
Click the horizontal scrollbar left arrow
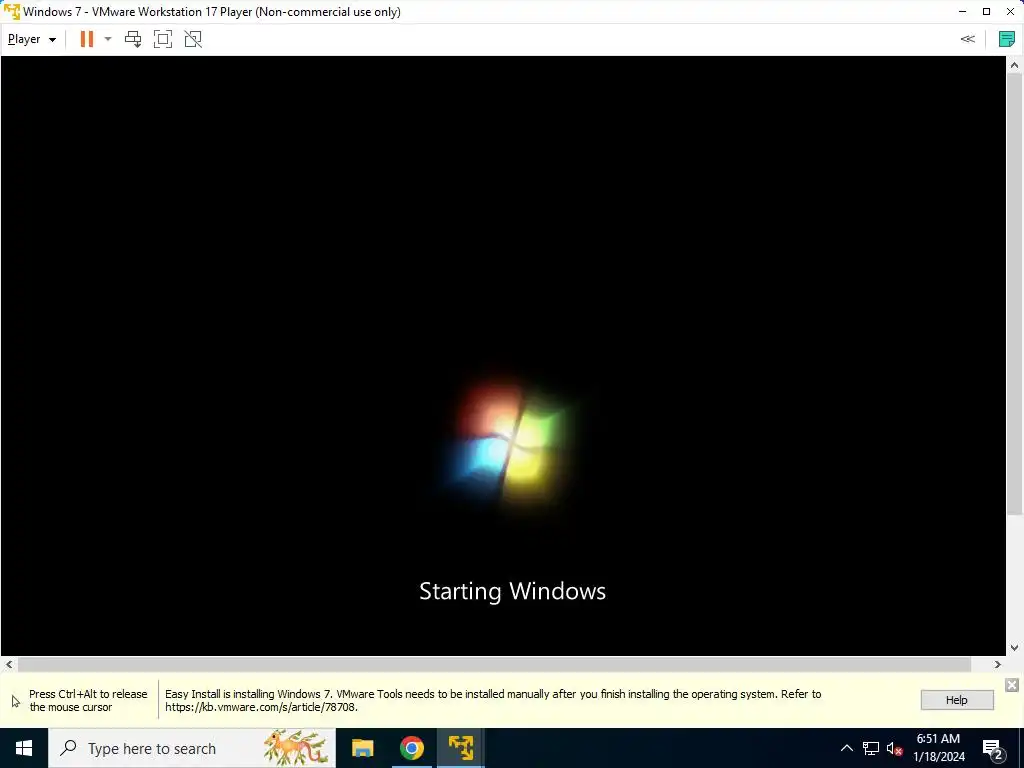[8, 664]
